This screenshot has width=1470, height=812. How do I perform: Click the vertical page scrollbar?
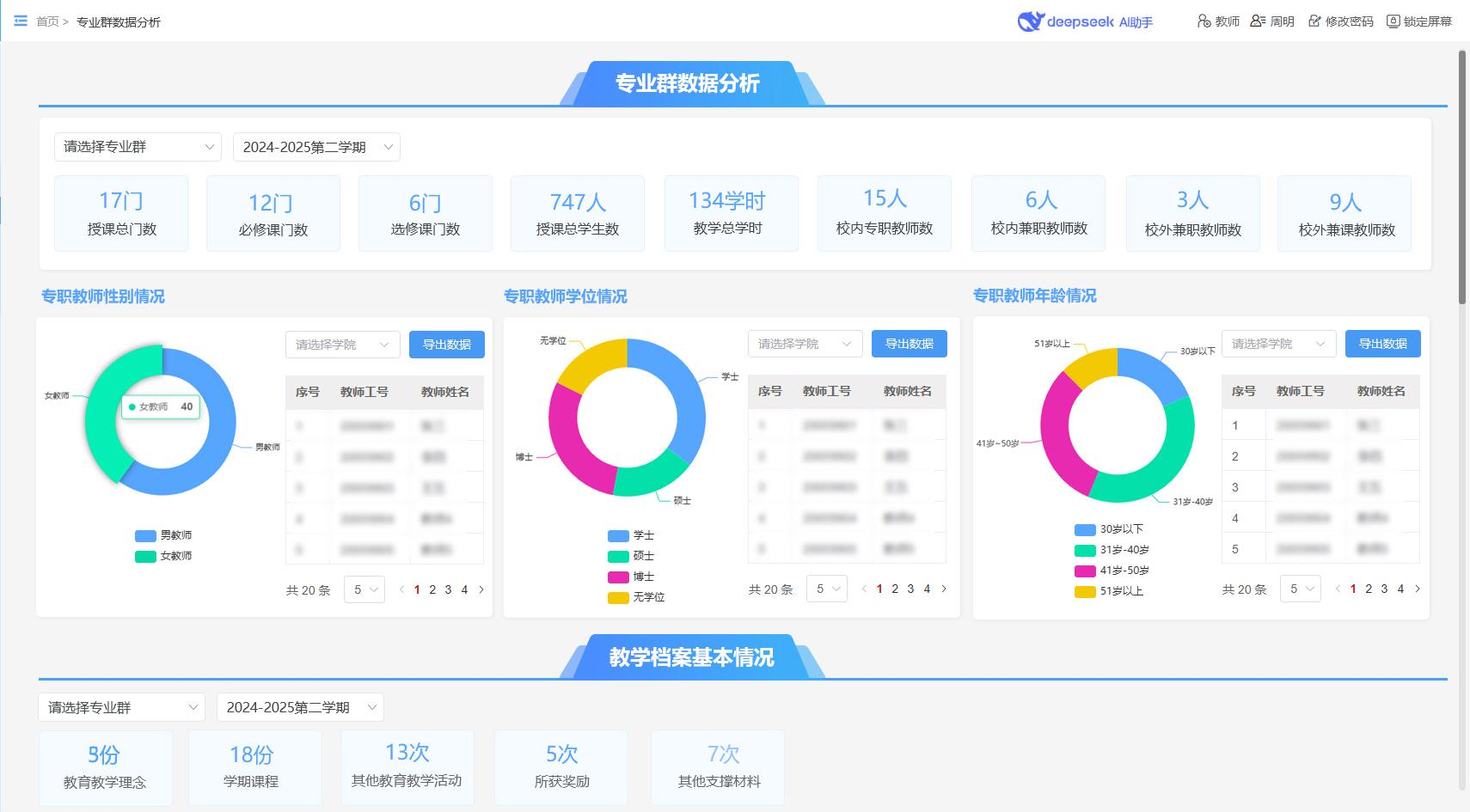tap(1462, 176)
